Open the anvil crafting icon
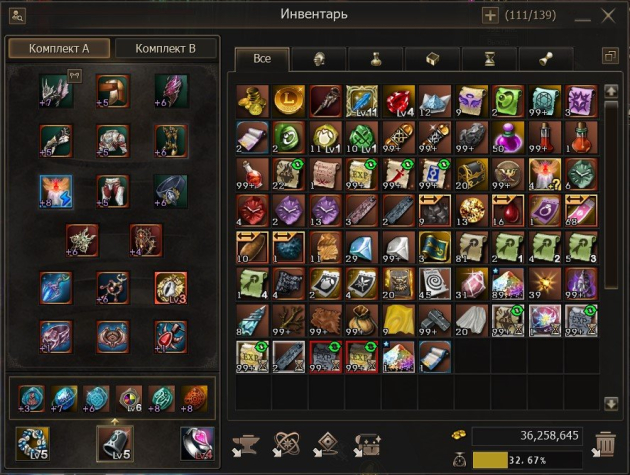Screen dimensions: 630x475 [x=246, y=445]
